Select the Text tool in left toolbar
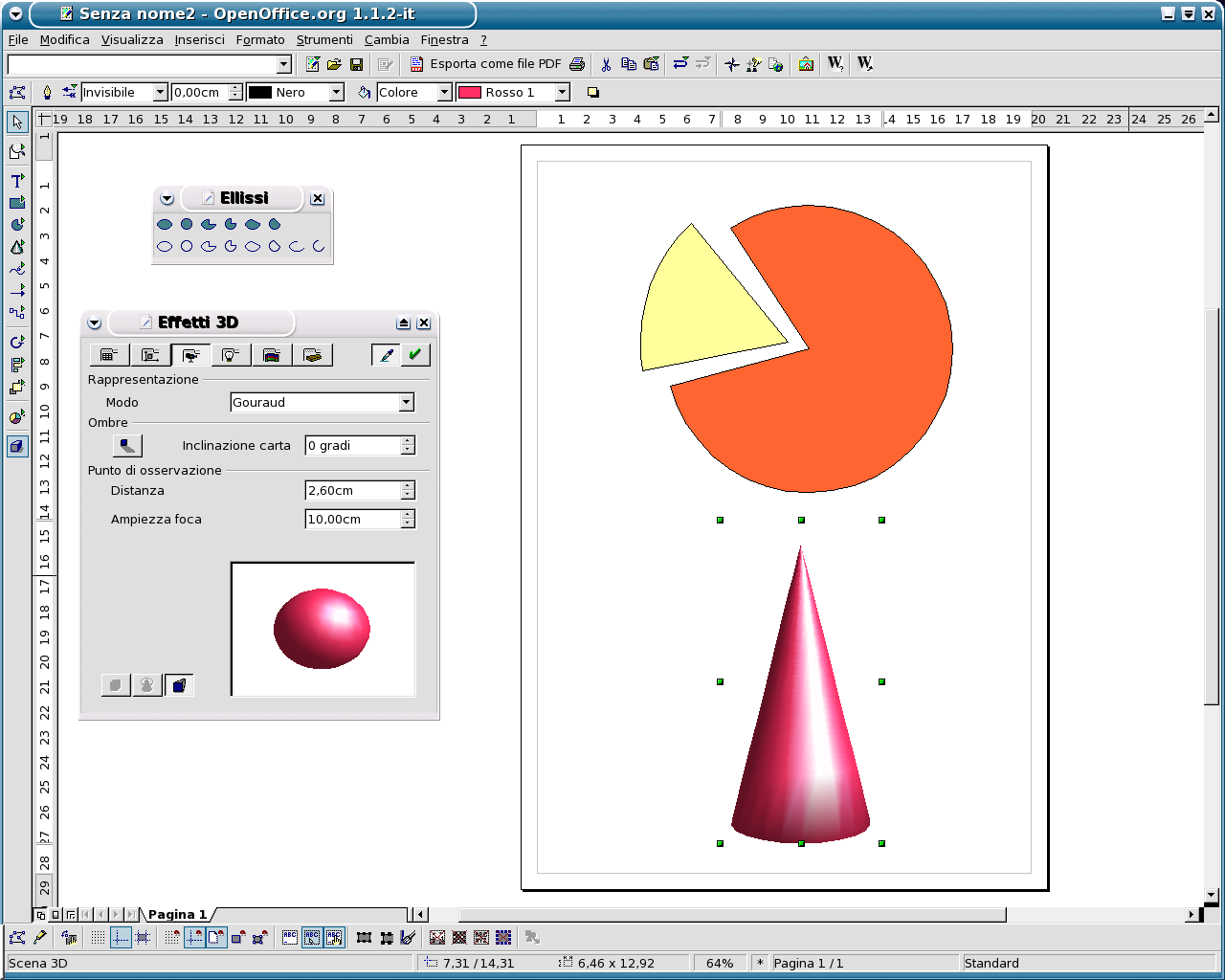1225x980 pixels. (x=17, y=180)
